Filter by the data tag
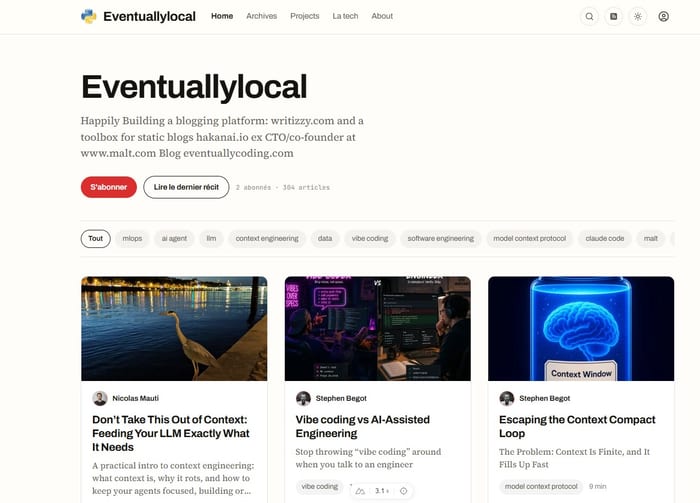Viewport: 700px width, 503px height. pyautogui.click(x=325, y=239)
